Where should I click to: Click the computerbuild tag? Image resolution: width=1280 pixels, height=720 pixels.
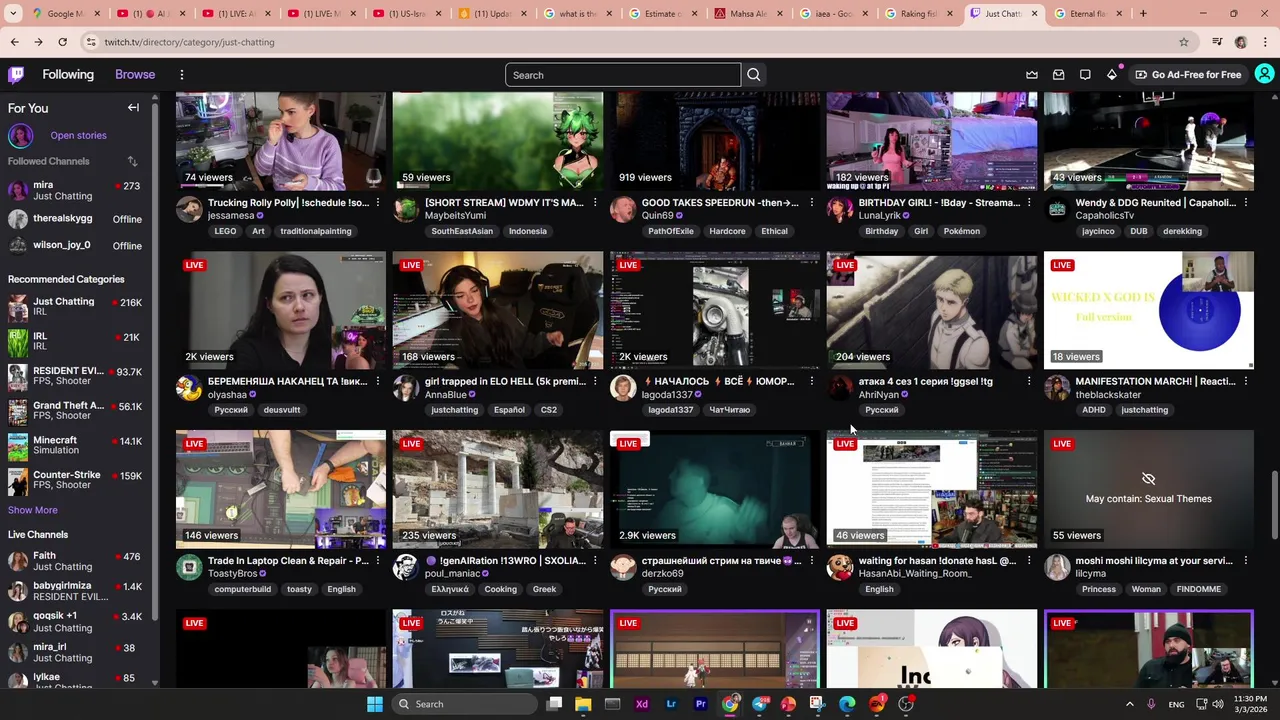pyautogui.click(x=243, y=589)
